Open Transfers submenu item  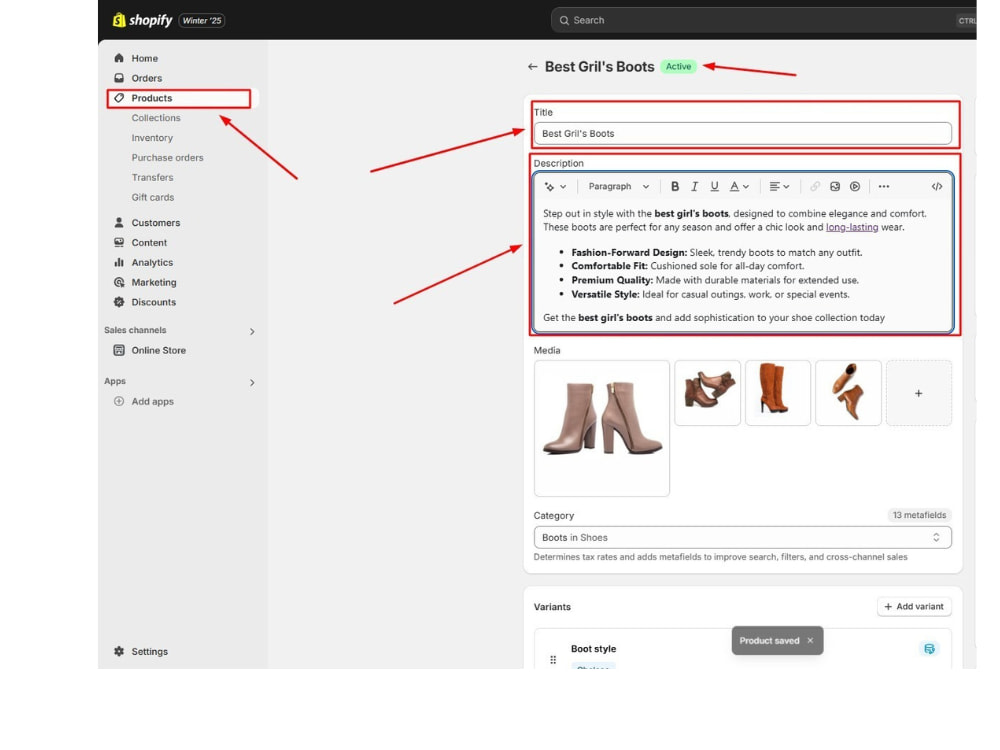click(152, 177)
